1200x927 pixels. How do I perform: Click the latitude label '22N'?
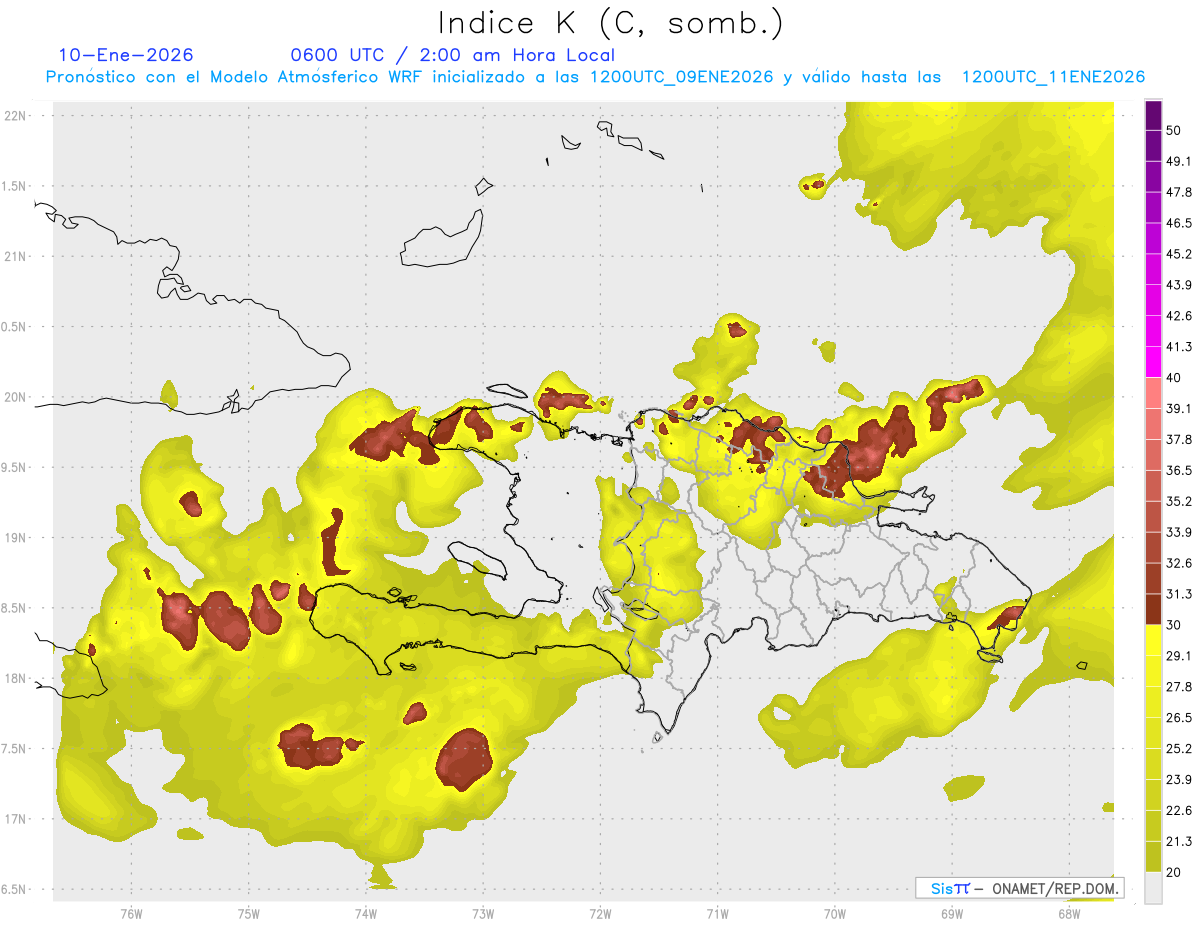tap(14, 115)
